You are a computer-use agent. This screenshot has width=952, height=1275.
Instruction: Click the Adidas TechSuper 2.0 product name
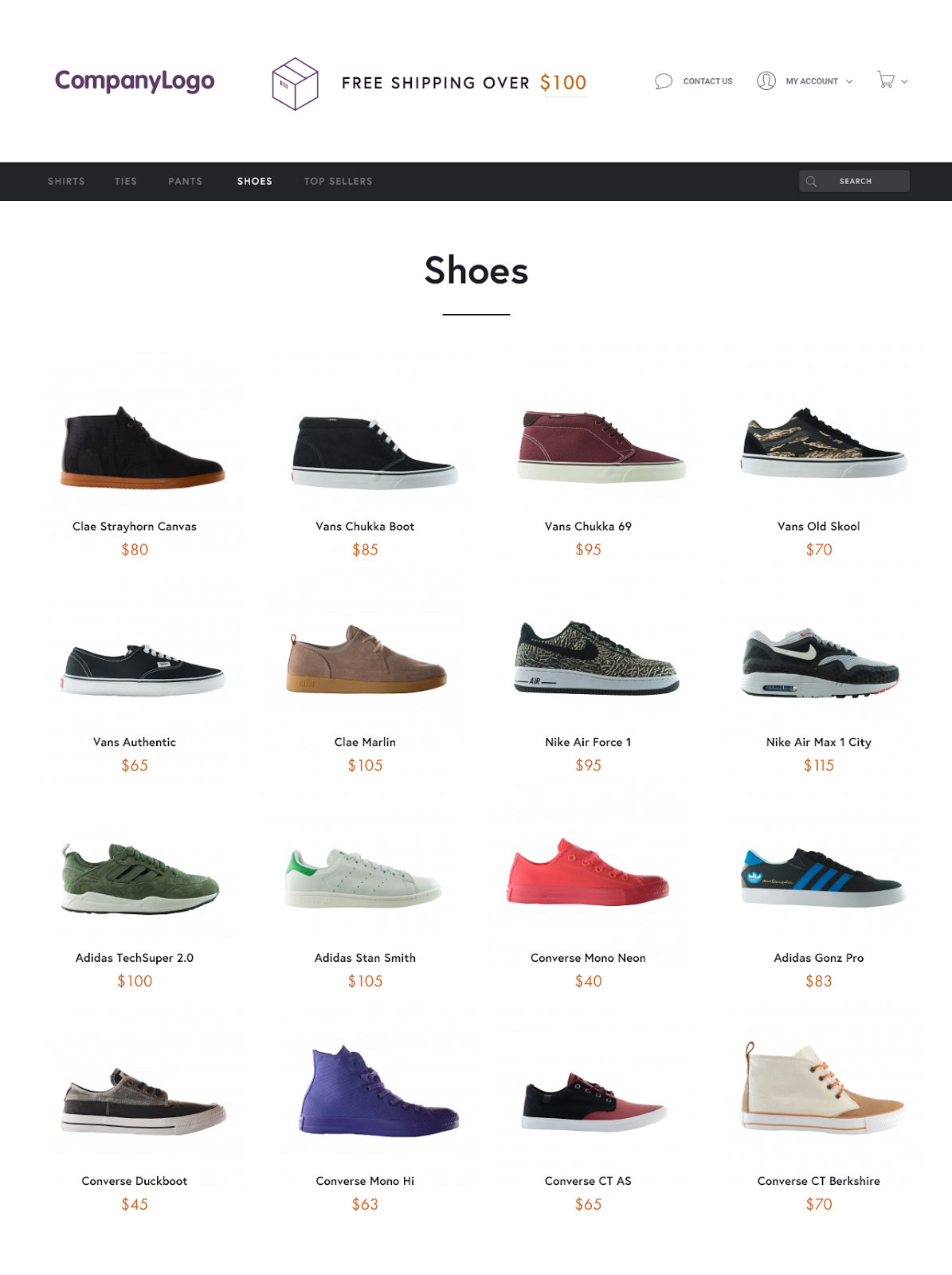pos(135,958)
